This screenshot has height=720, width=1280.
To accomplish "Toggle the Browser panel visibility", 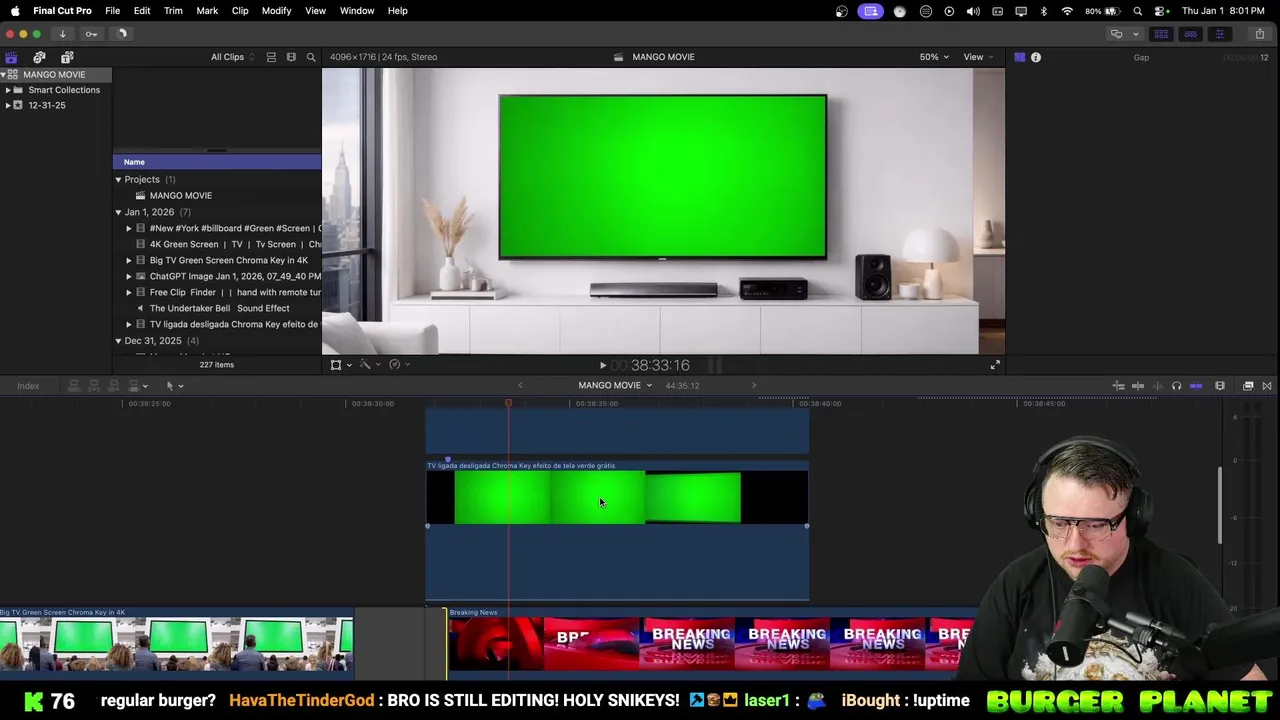I will point(1161,34).
